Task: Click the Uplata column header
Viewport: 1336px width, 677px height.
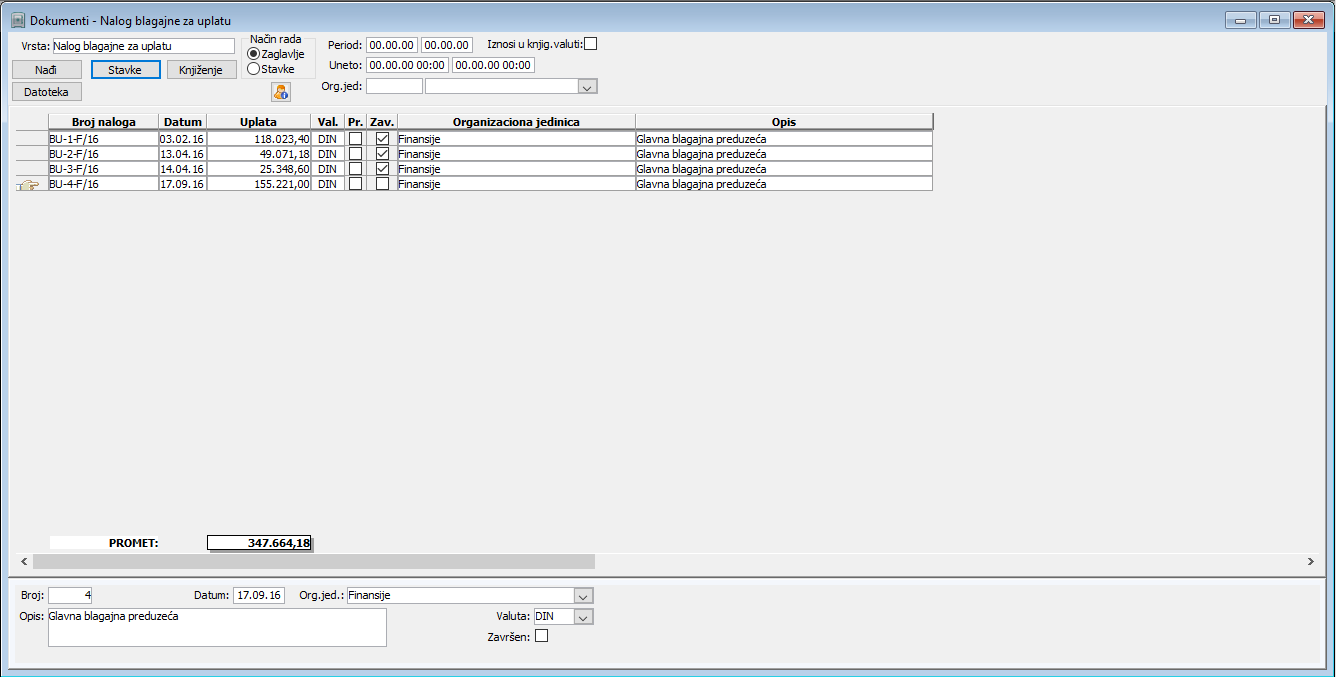Action: pyautogui.click(x=258, y=122)
